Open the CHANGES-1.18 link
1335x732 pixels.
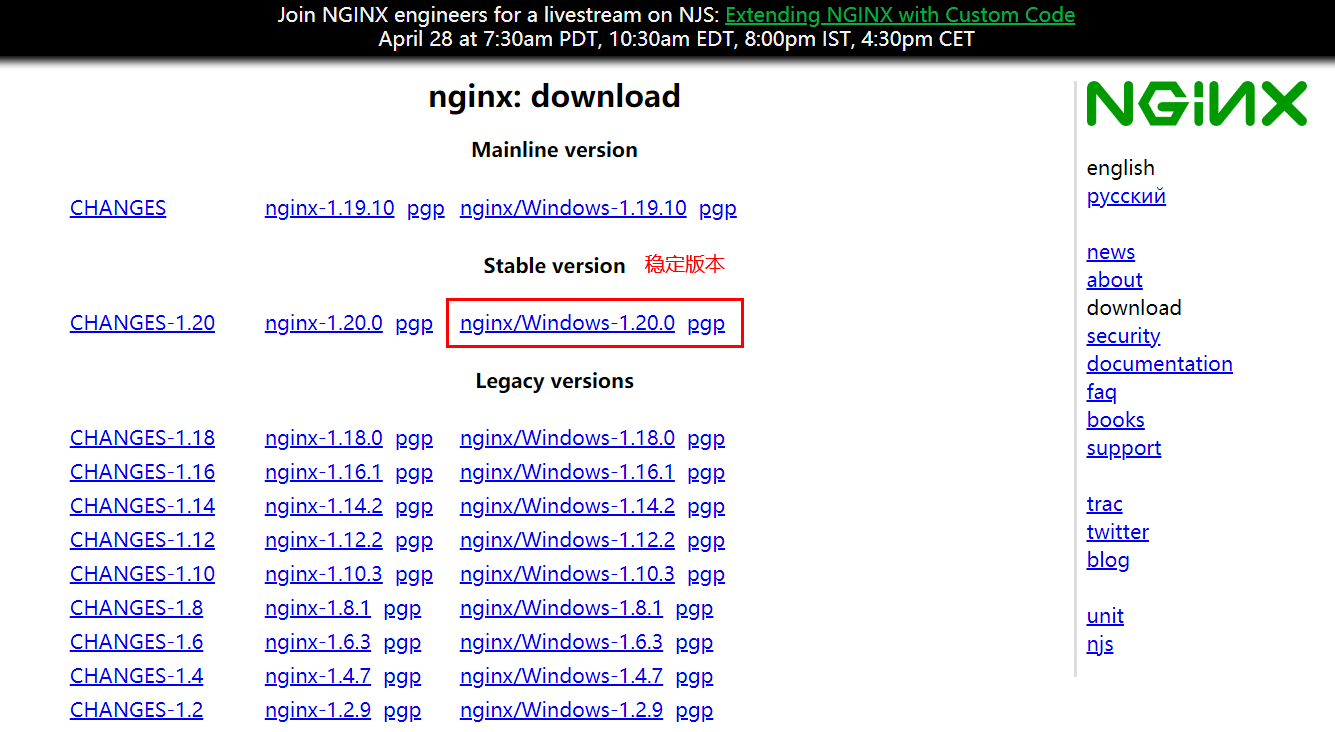point(142,438)
